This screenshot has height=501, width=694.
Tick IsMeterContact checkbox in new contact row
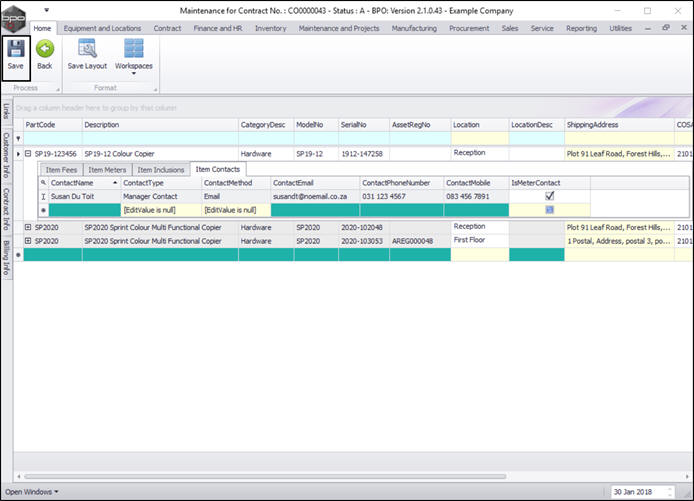point(549,210)
